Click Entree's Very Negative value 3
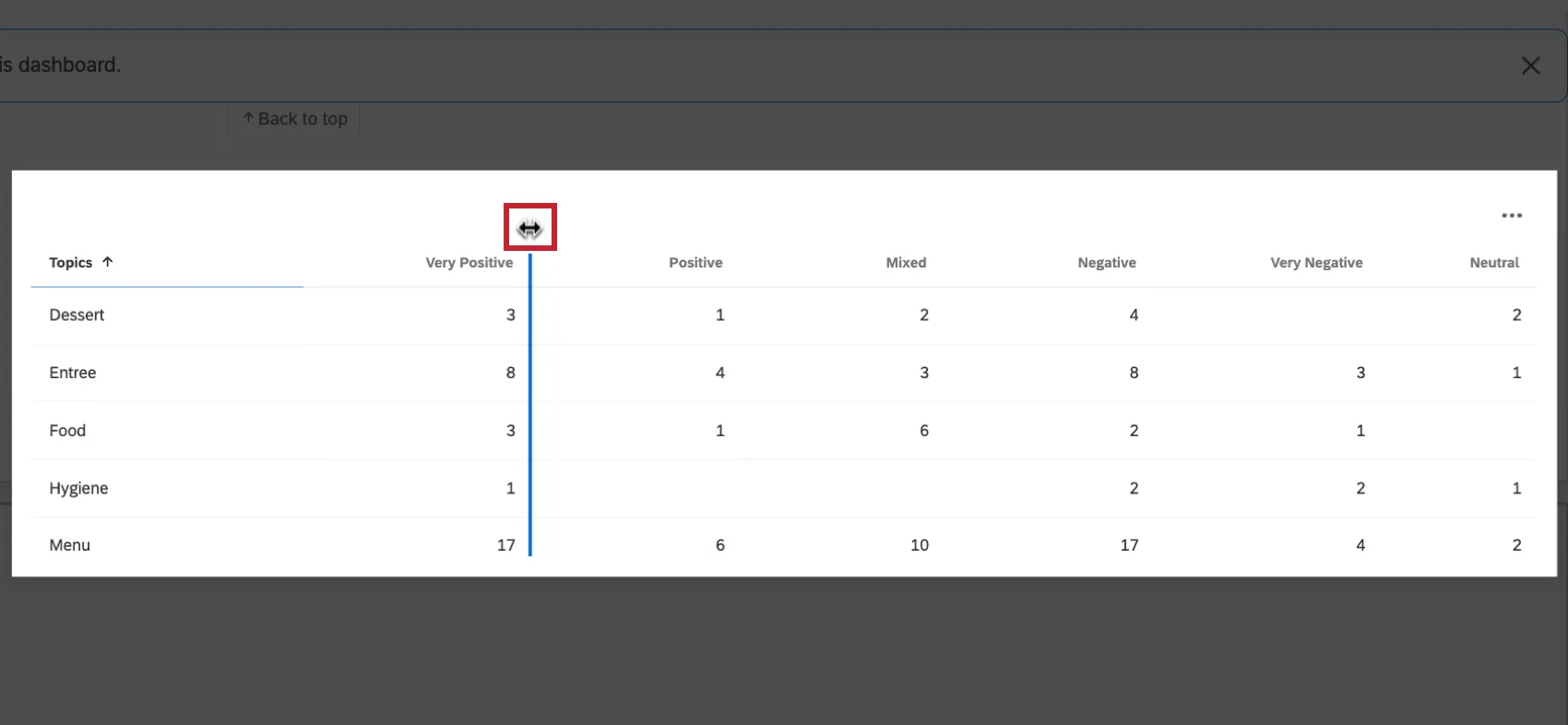1568x725 pixels. [1360, 373]
